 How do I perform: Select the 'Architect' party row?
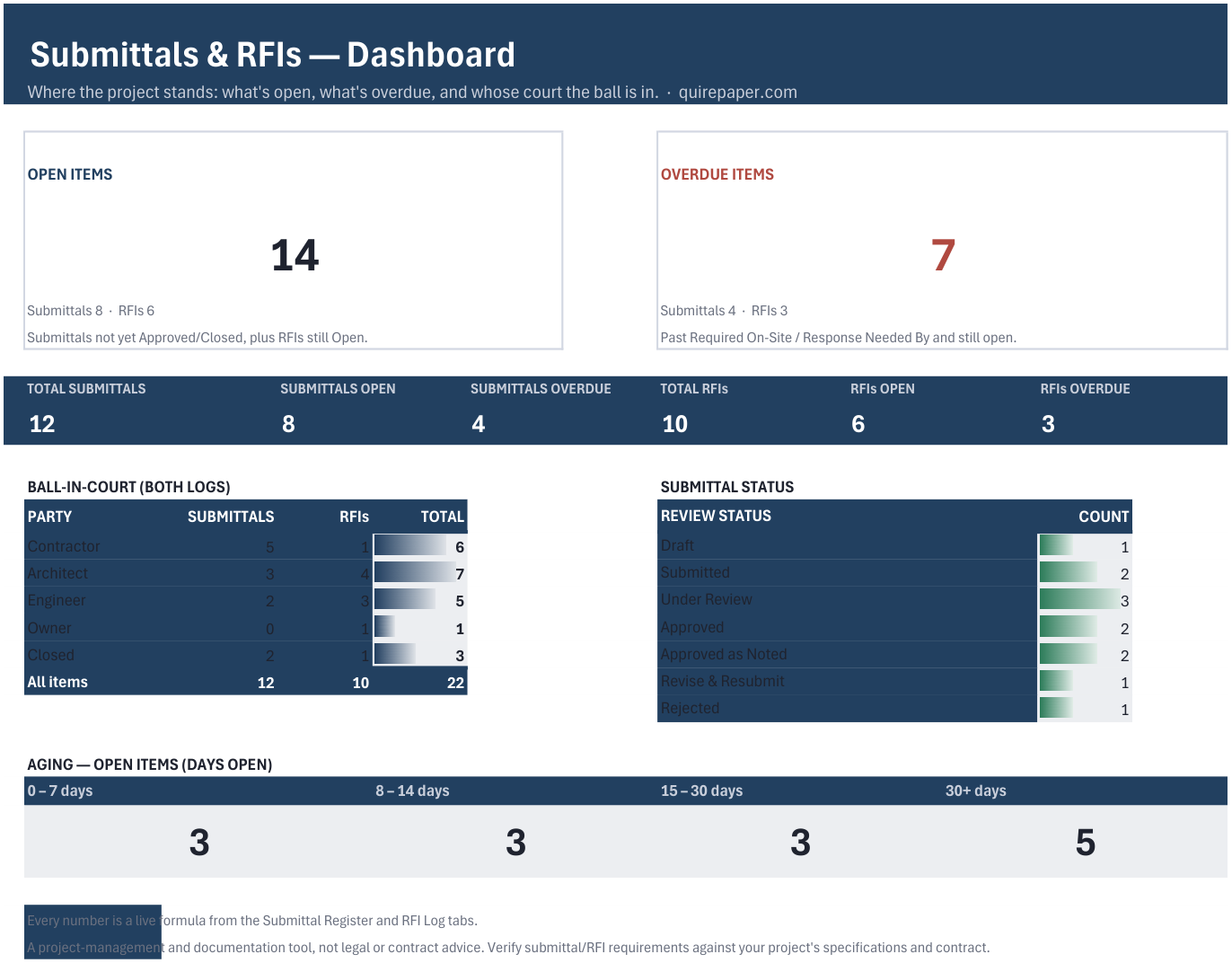(246, 573)
